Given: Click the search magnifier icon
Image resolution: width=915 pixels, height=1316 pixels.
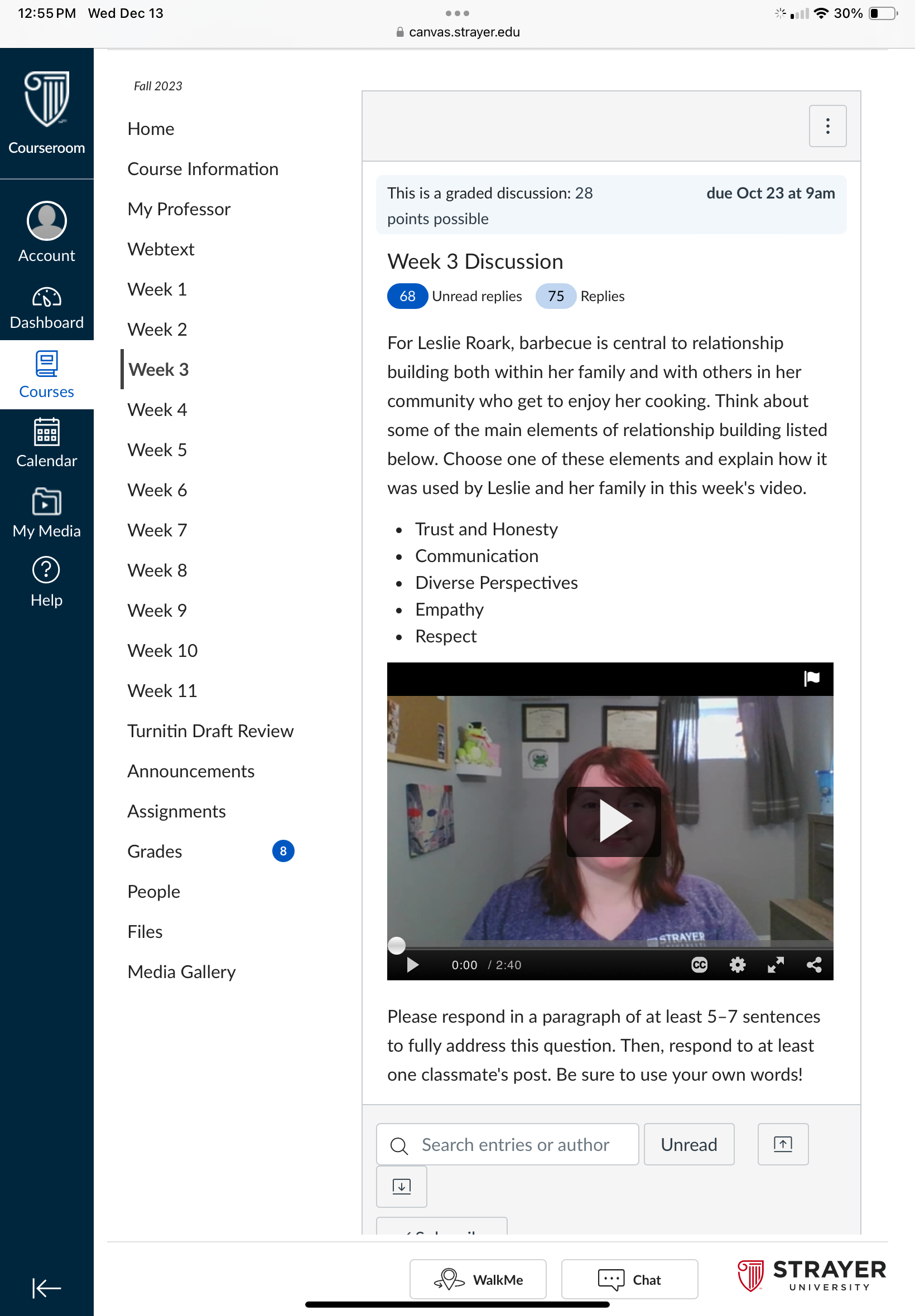Looking at the screenshot, I should (x=399, y=1146).
